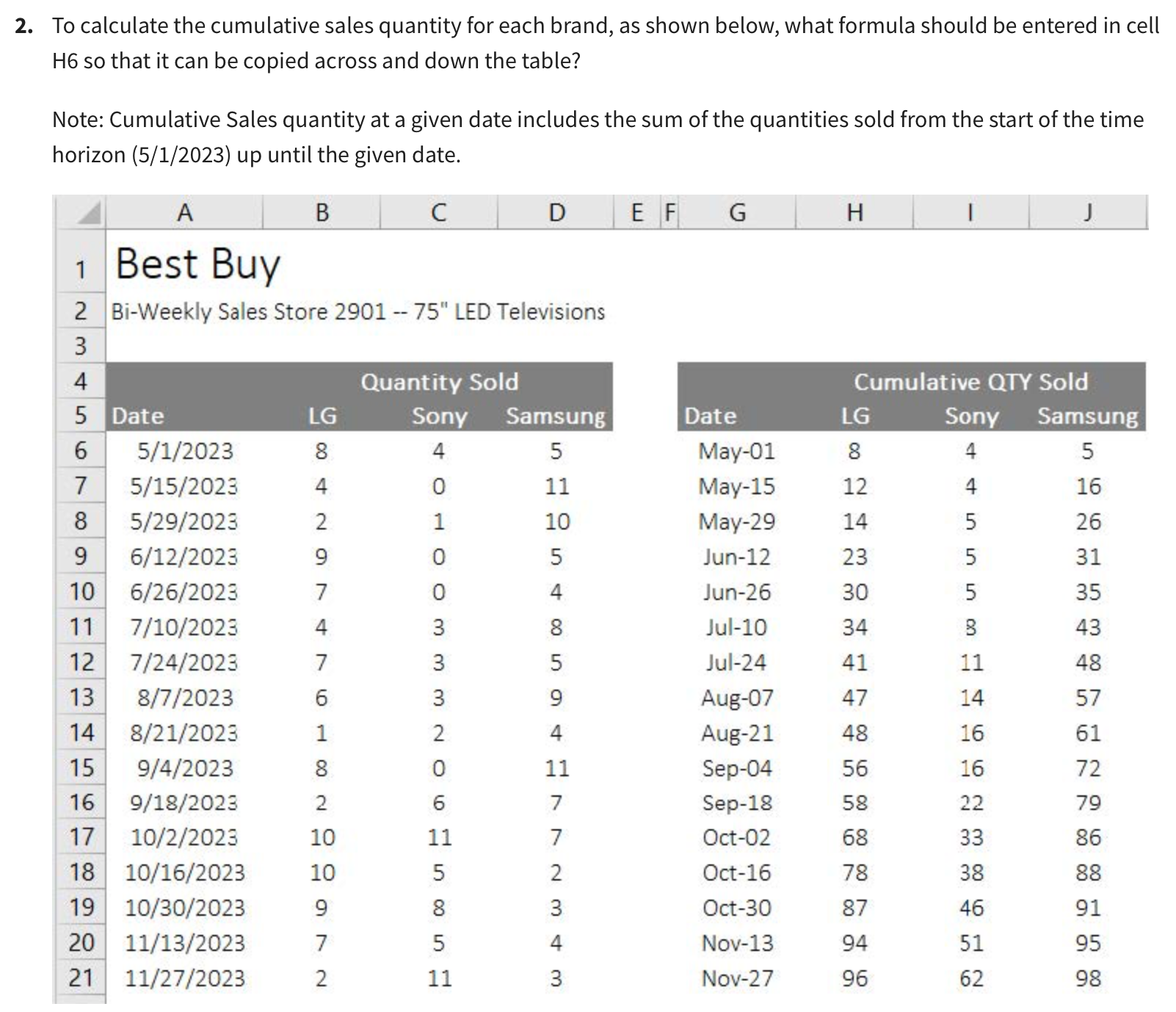The image size is (1176, 1012).
Task: Select column J header
Action: [x=1088, y=212]
